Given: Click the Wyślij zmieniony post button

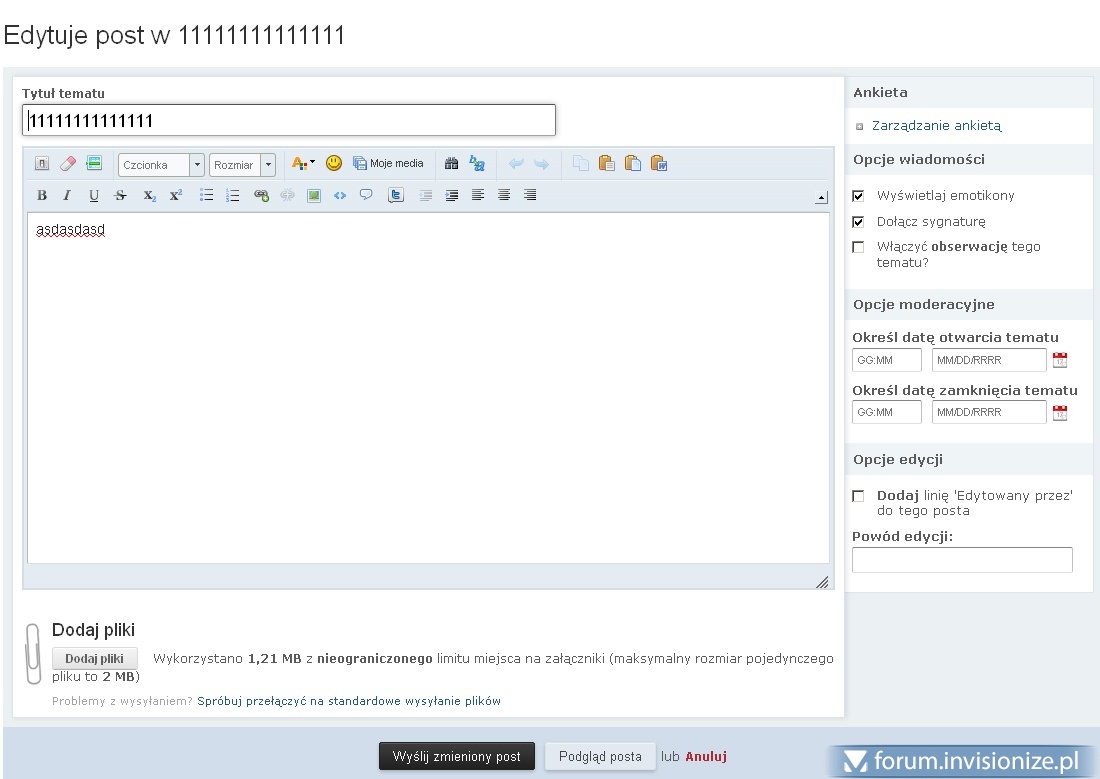Looking at the screenshot, I should (x=457, y=756).
